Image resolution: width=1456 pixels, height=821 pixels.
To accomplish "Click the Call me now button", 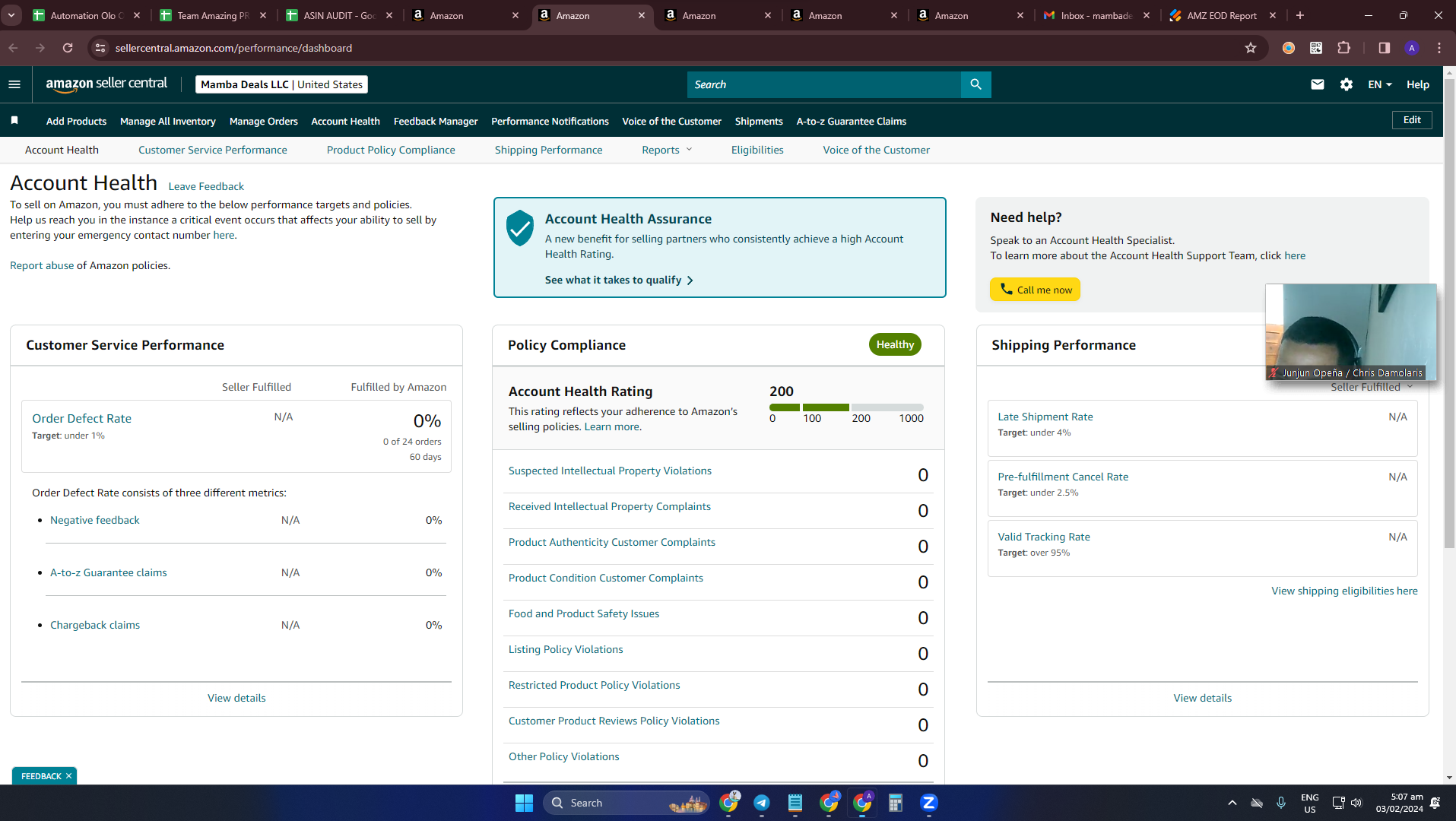I will point(1035,290).
